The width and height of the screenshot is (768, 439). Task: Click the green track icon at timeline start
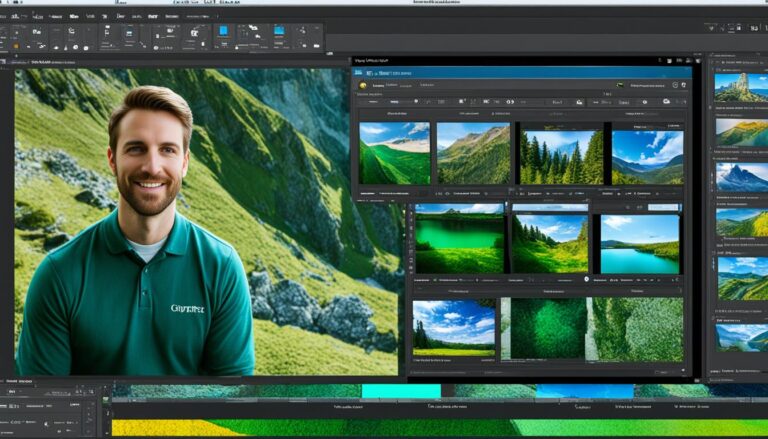(x=105, y=400)
